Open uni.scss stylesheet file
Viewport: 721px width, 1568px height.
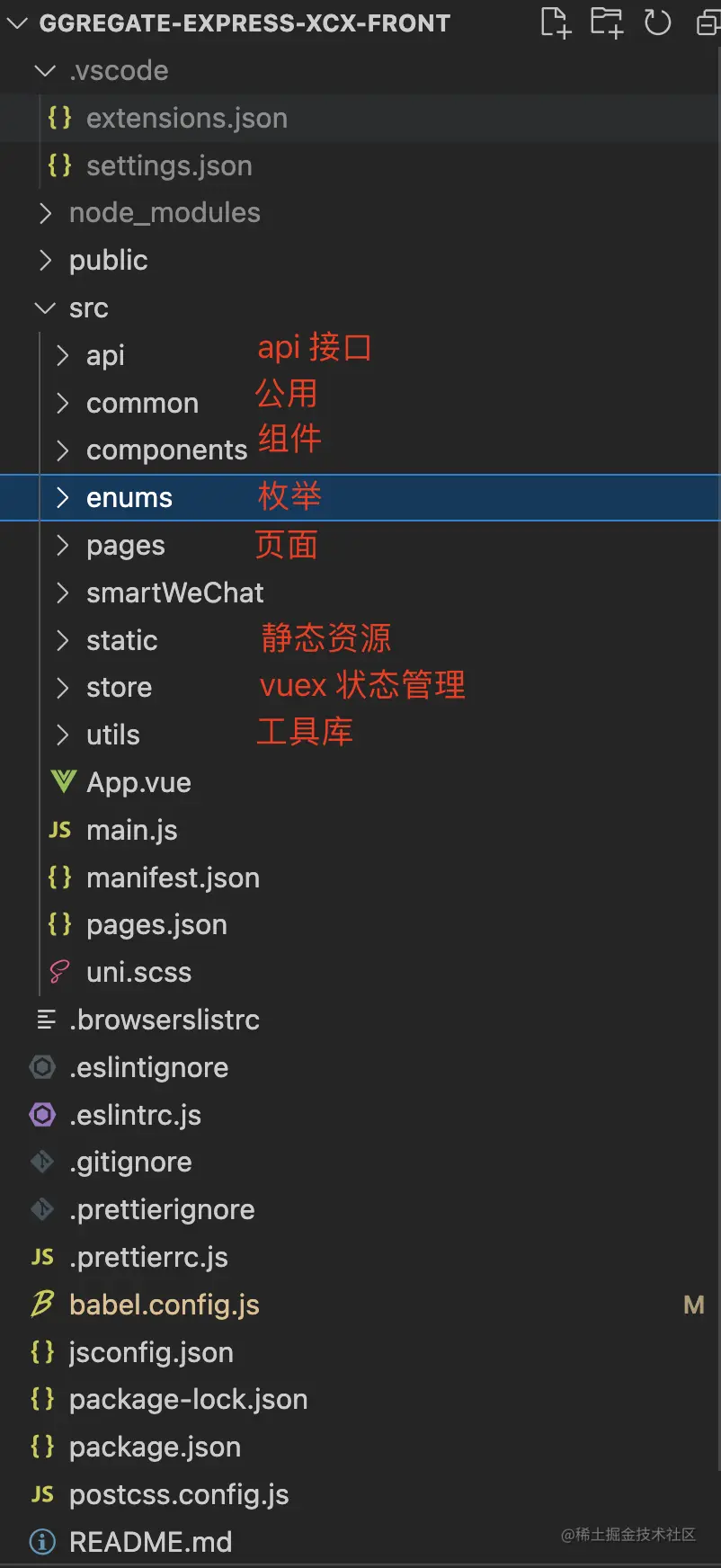coord(138,972)
